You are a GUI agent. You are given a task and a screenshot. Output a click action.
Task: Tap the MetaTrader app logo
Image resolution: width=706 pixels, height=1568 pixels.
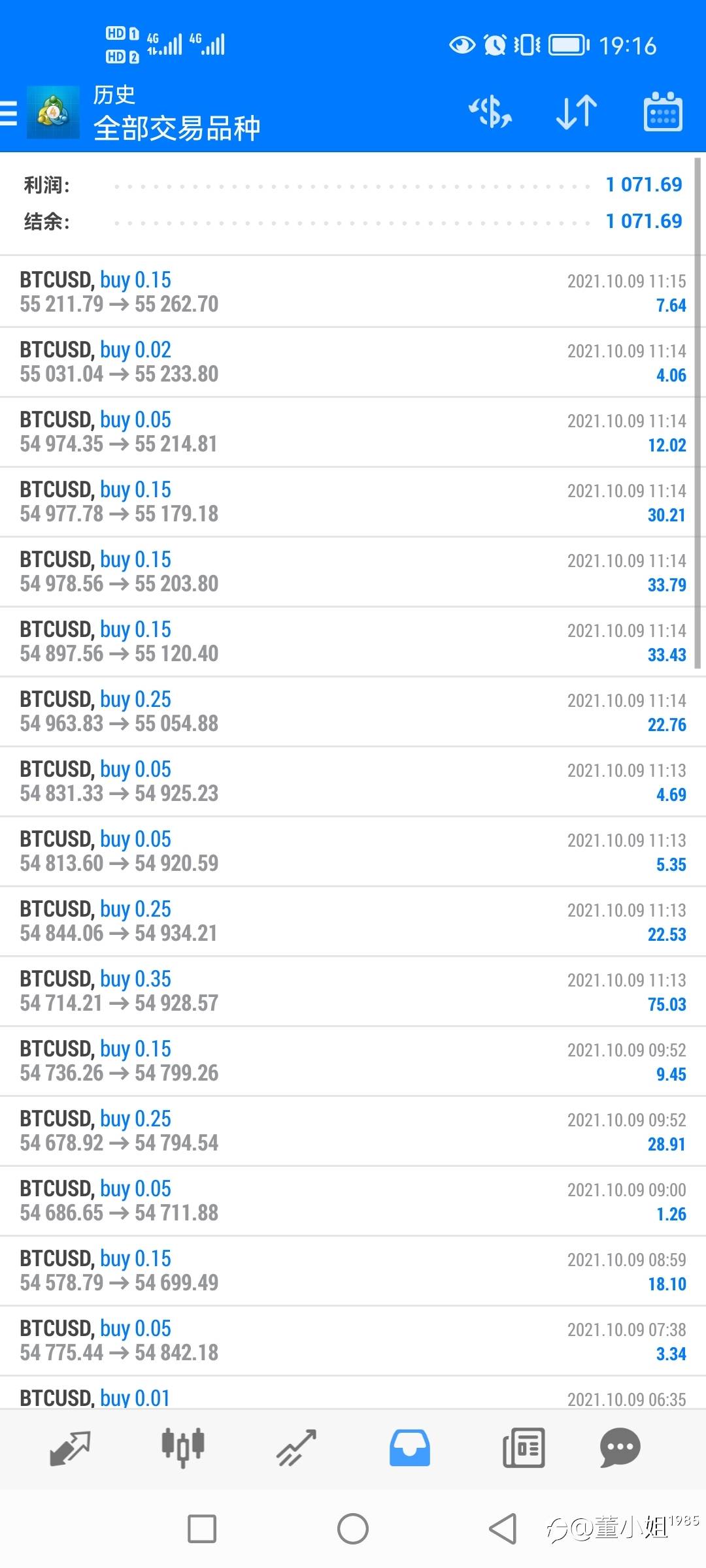tap(53, 113)
